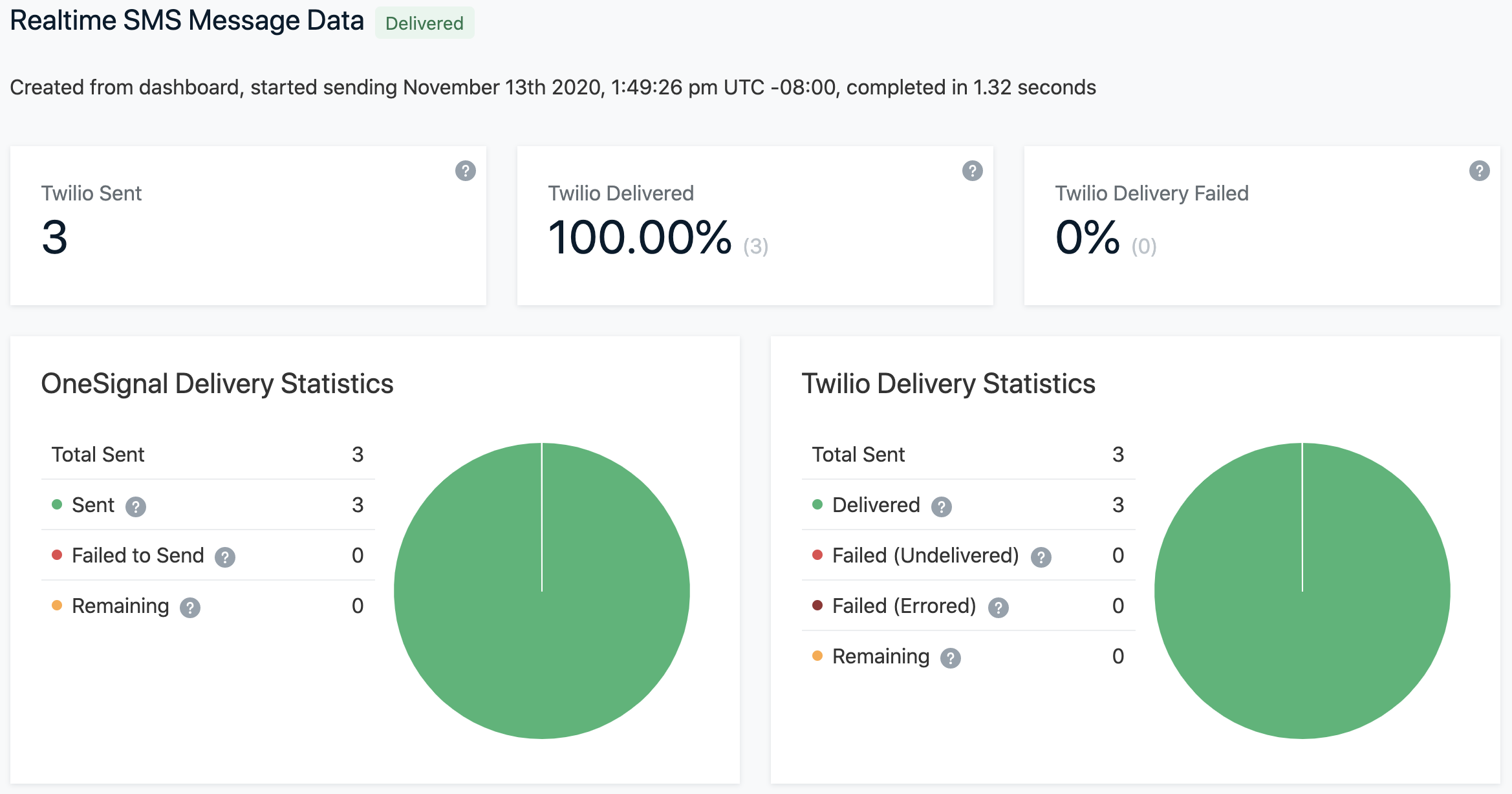
Task: Select the red Failed (Undelivered) legend dot
Action: click(817, 555)
